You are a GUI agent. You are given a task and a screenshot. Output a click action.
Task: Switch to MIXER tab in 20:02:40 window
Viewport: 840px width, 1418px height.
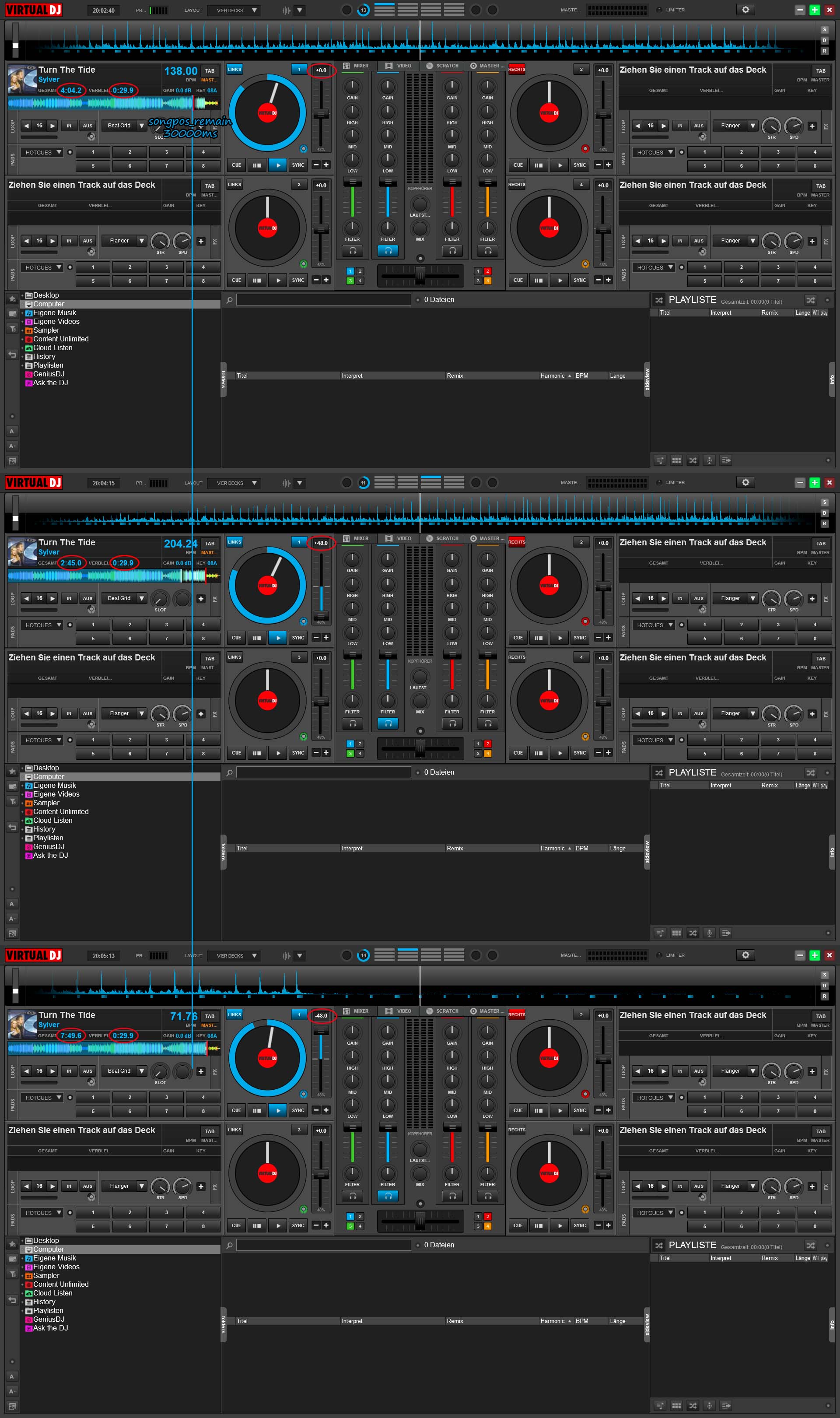[x=356, y=66]
